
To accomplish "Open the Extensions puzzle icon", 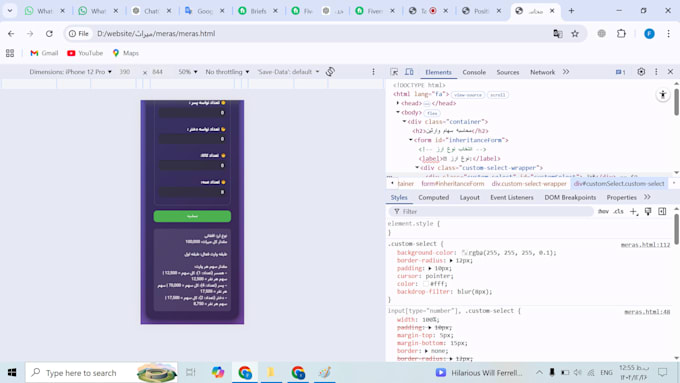I will coord(621,33).
